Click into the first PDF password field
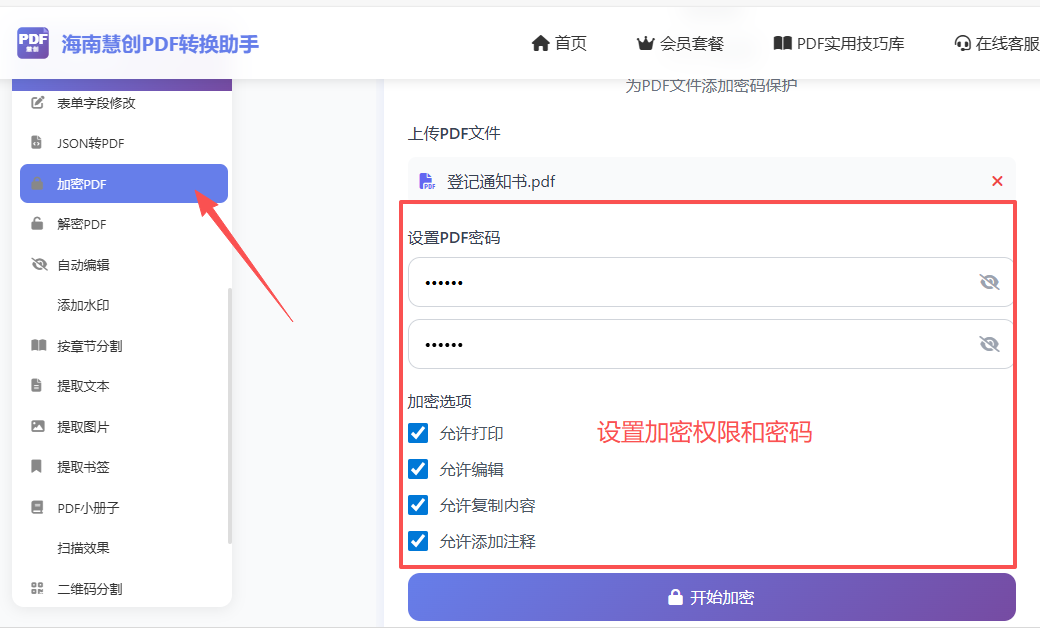Screen dimensions: 1040x628 (x=712, y=282)
